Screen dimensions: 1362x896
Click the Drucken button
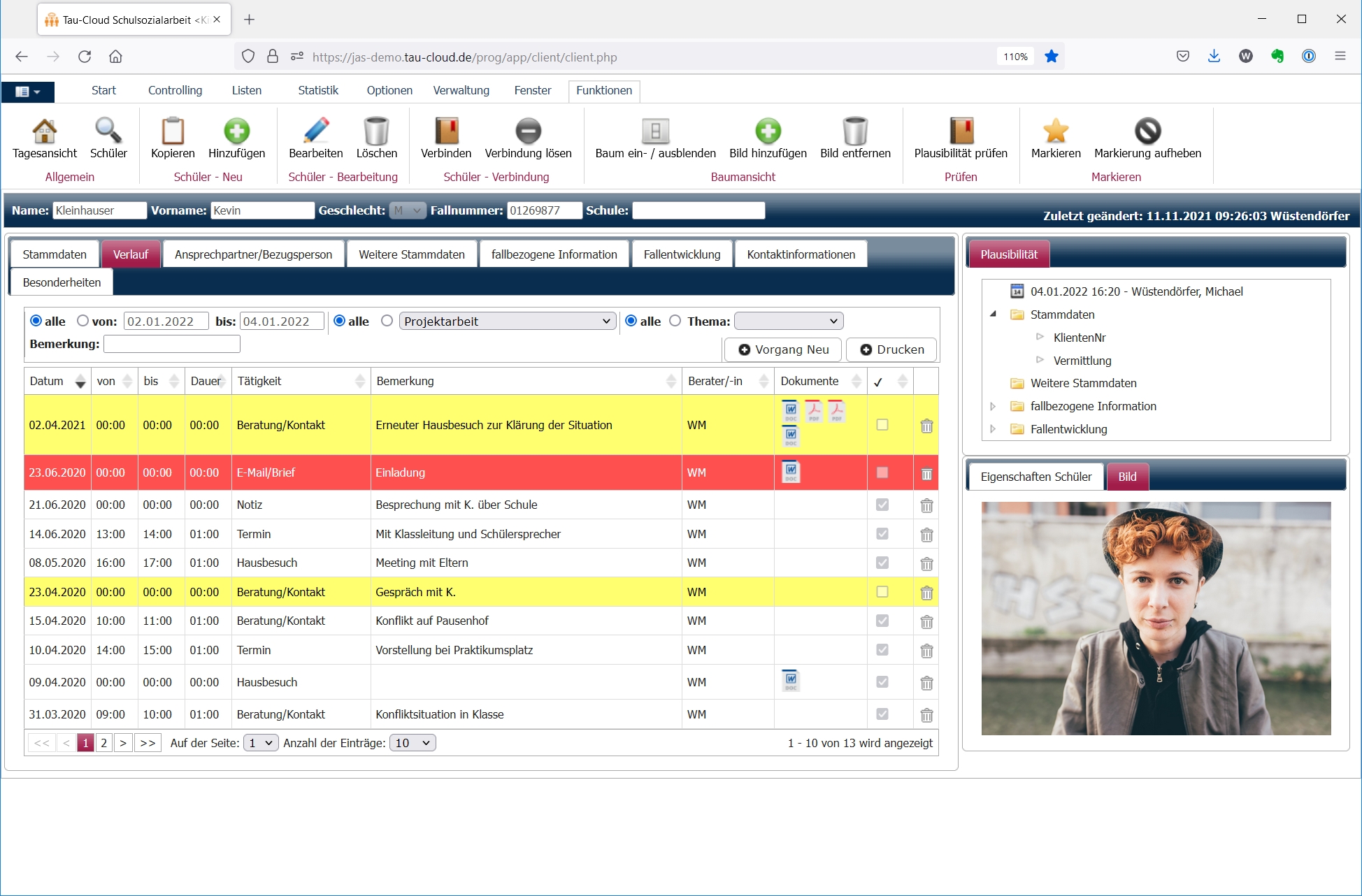(891, 349)
